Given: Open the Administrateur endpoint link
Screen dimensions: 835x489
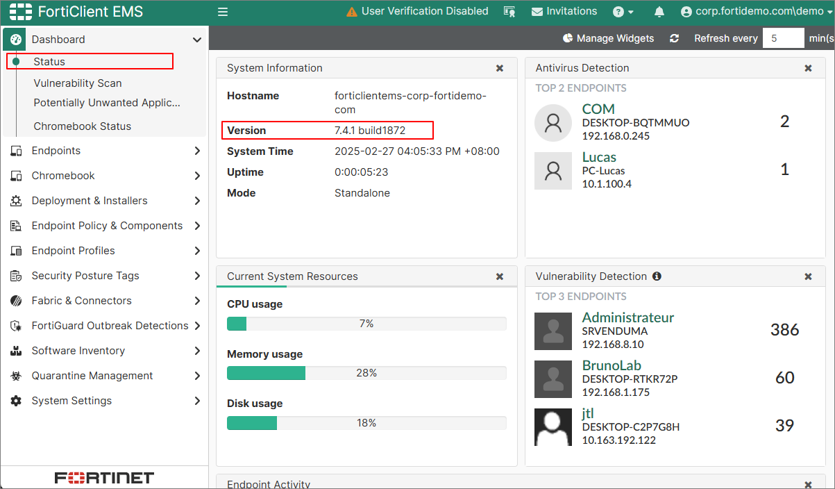Looking at the screenshot, I should tap(628, 317).
